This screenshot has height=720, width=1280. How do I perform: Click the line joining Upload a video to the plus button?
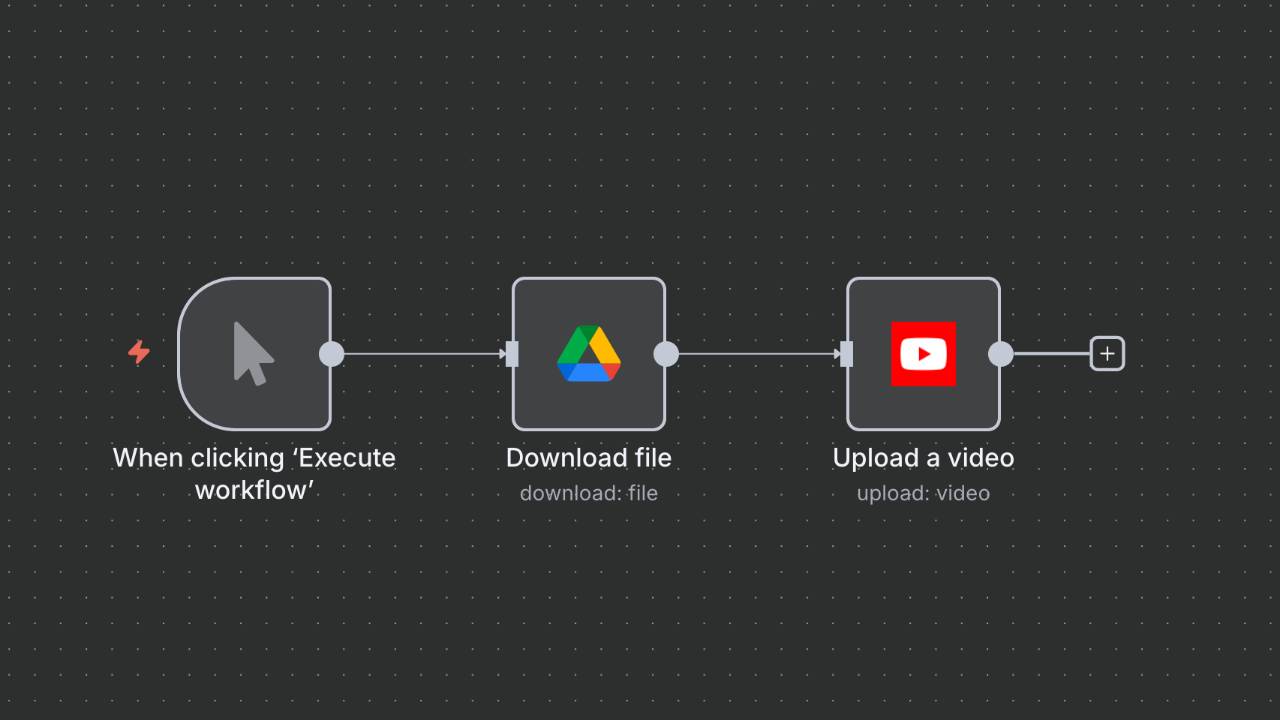1050,354
